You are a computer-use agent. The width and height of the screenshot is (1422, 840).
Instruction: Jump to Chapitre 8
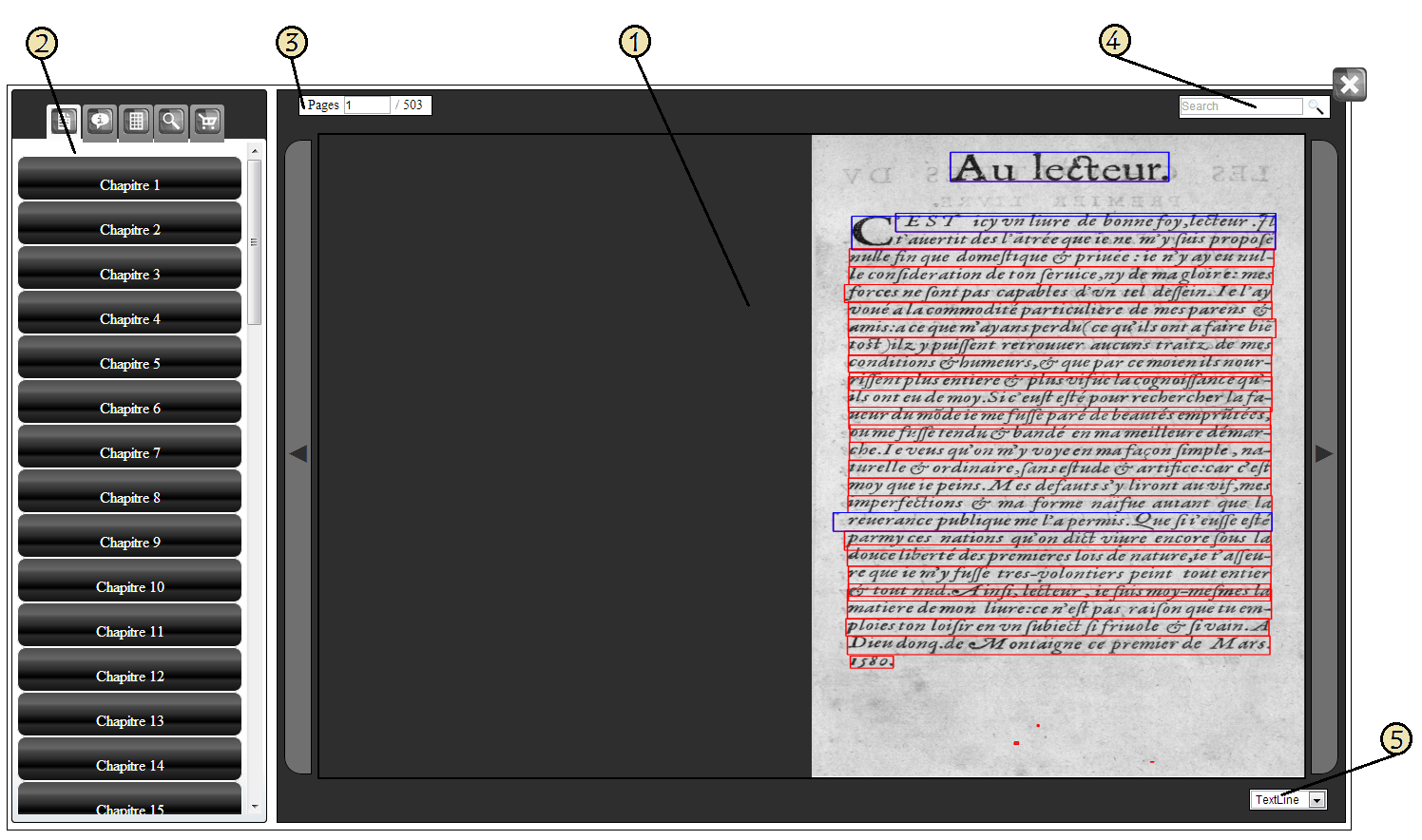pyautogui.click(x=129, y=491)
